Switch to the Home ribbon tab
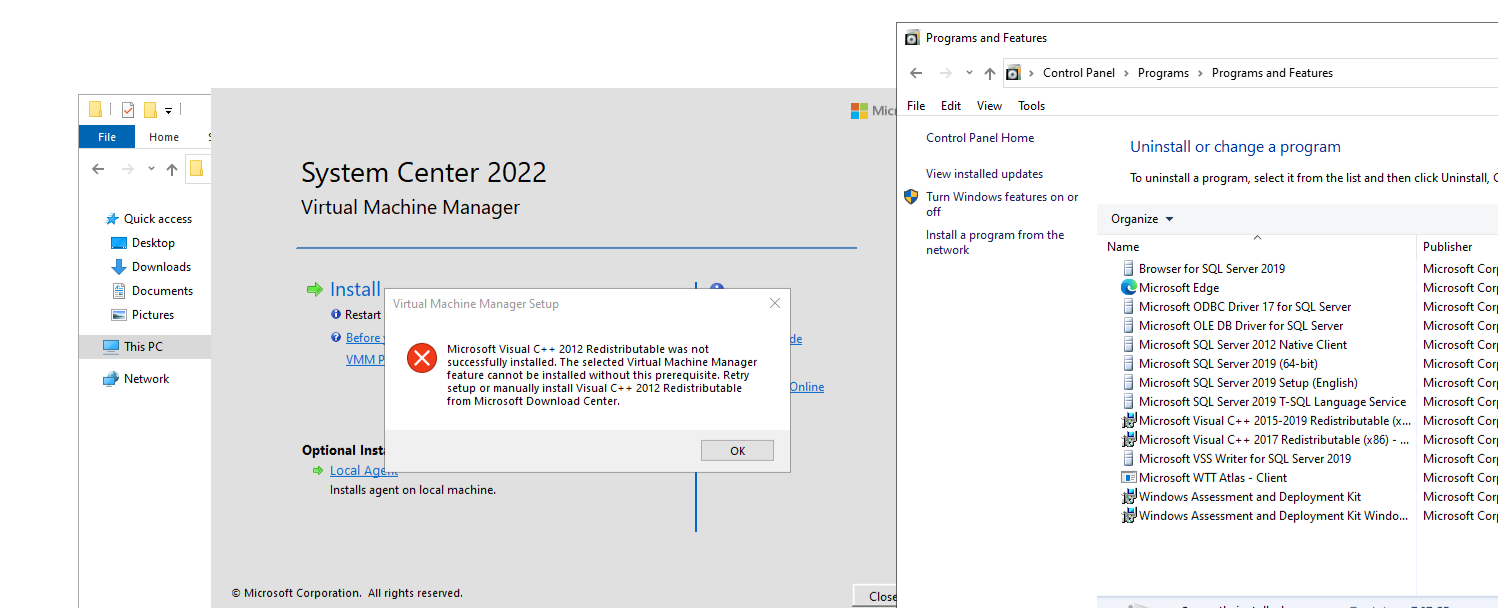 pos(163,136)
